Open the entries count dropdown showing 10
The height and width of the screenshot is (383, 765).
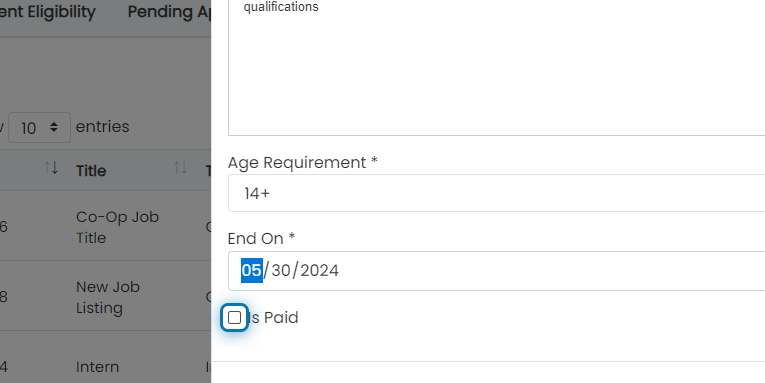click(x=40, y=128)
